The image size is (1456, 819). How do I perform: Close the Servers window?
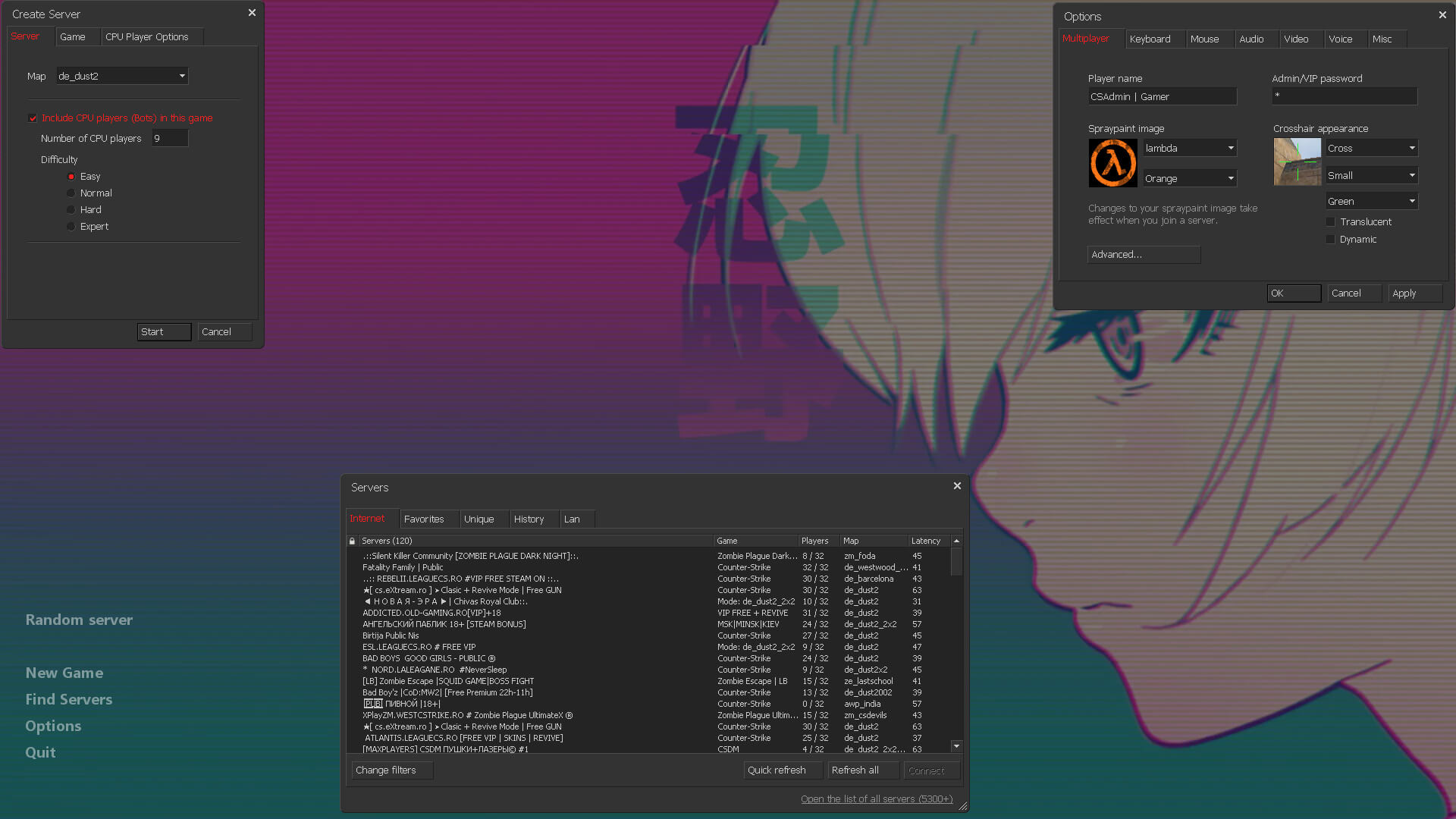pos(957,486)
